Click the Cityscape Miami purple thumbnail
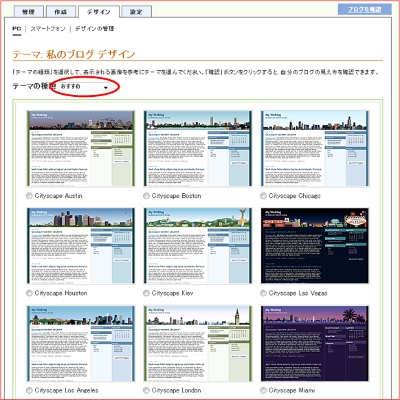The height and width of the screenshot is (400, 400). point(315,344)
